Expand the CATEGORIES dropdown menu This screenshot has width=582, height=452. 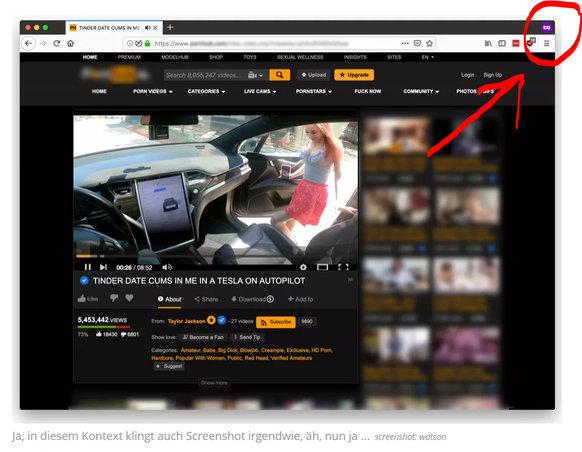206,91
